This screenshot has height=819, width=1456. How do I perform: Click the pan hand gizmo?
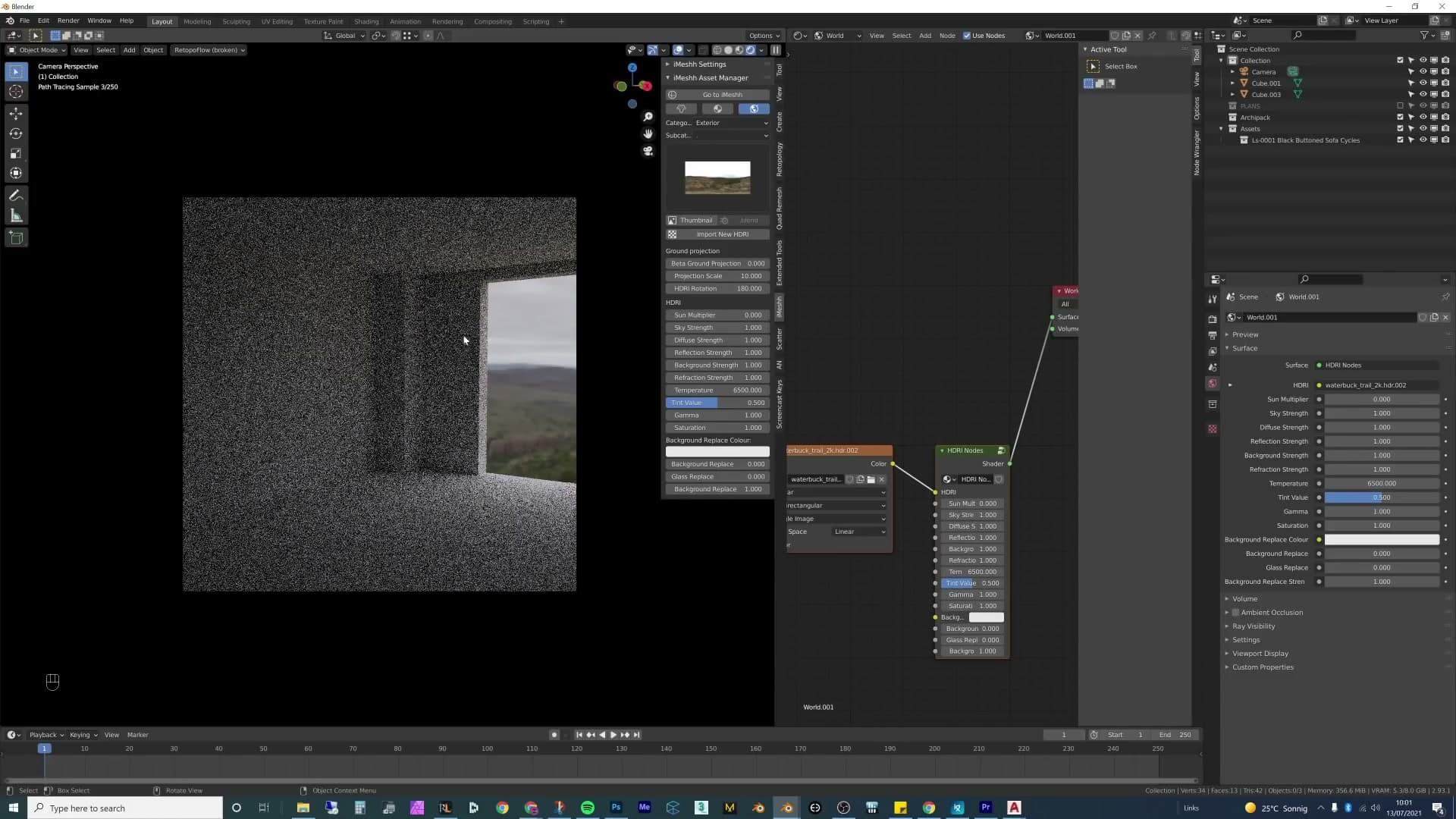648,133
